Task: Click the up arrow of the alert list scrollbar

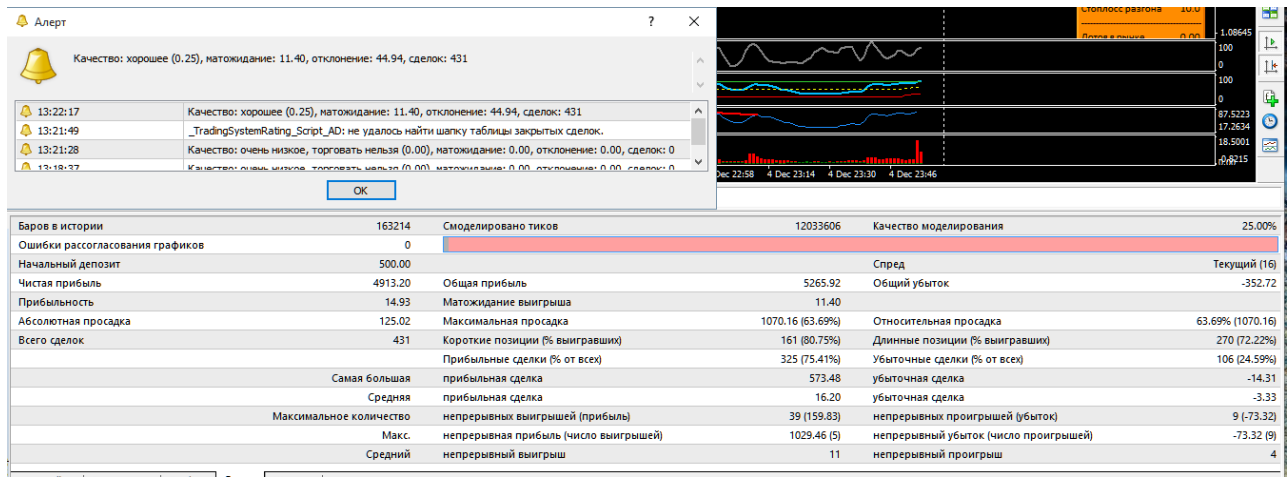Action: tap(699, 110)
